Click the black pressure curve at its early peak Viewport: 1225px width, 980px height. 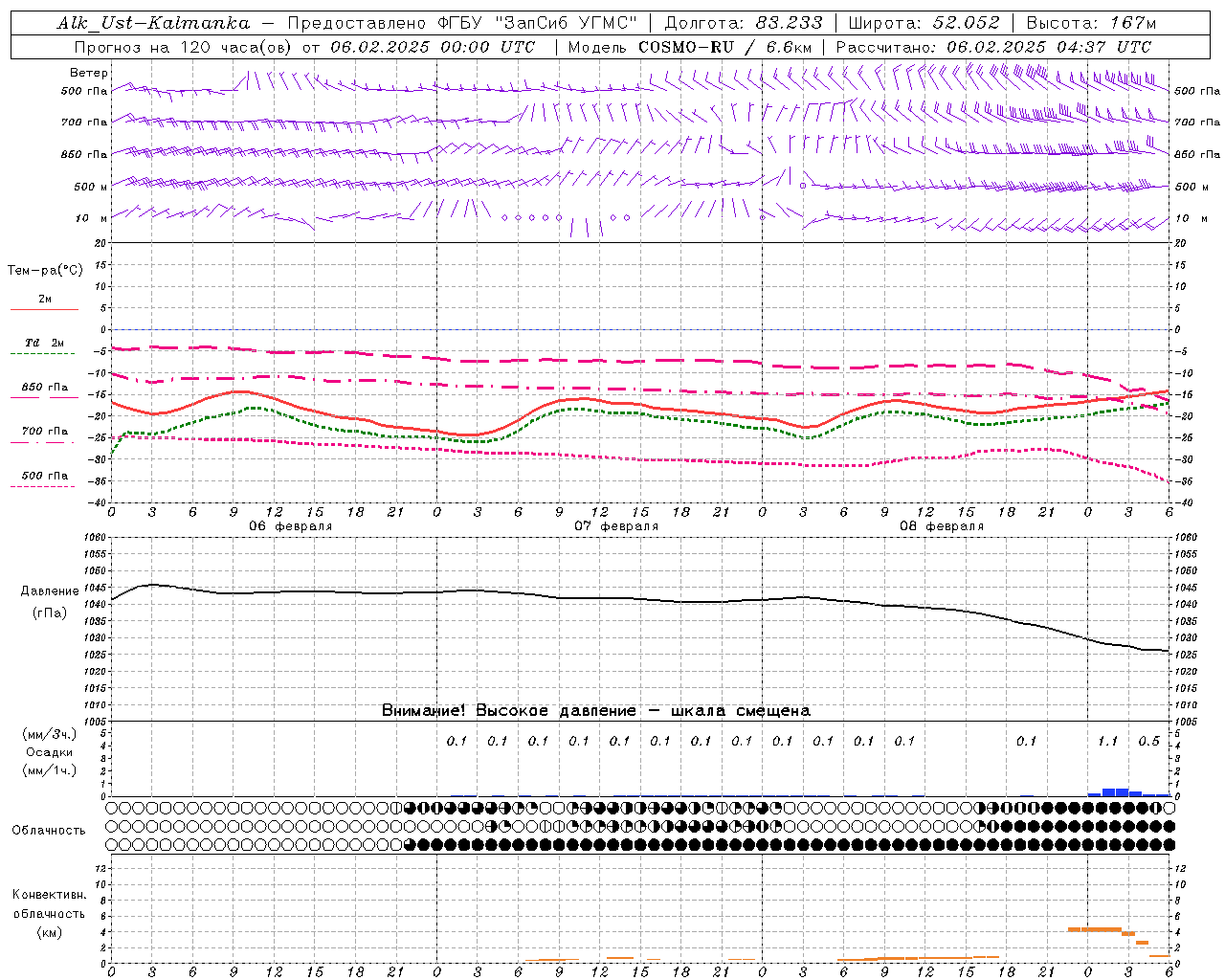[x=151, y=584]
